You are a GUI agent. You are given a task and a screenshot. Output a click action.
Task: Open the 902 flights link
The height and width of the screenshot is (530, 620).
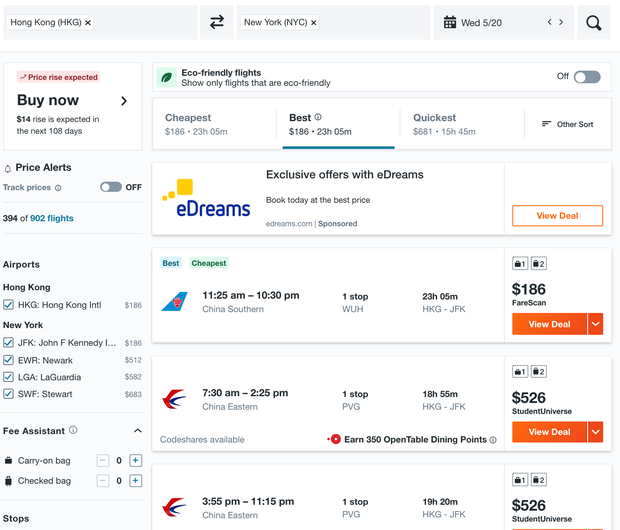click(x=51, y=218)
